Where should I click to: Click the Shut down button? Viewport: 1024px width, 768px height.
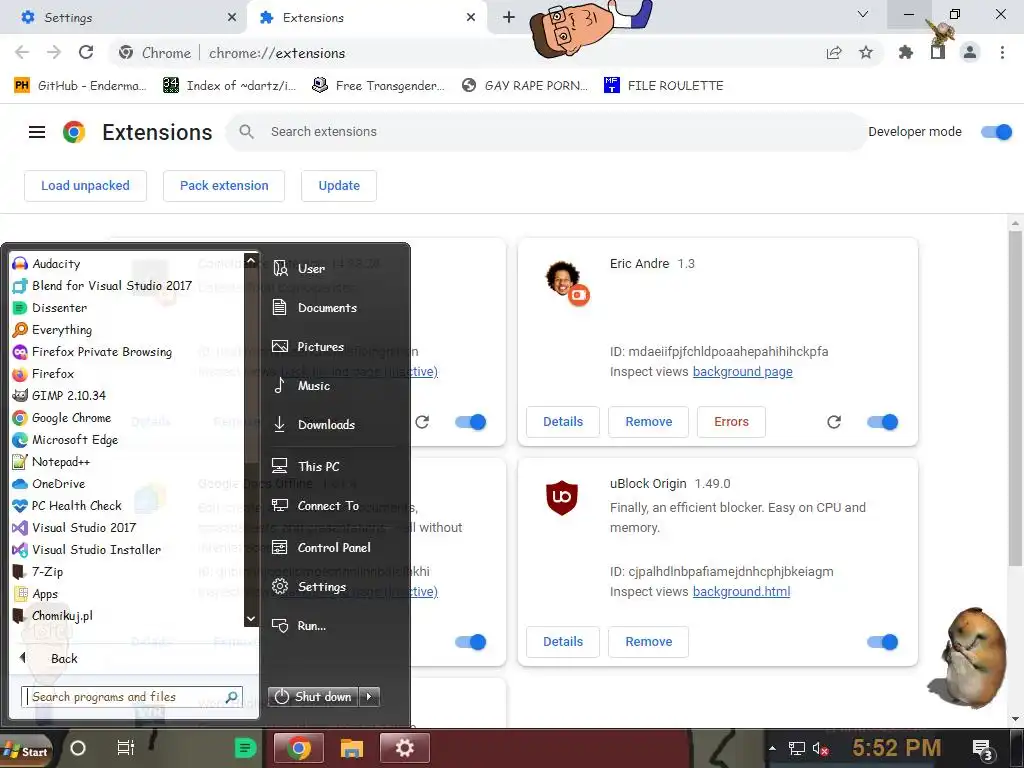tap(313, 697)
